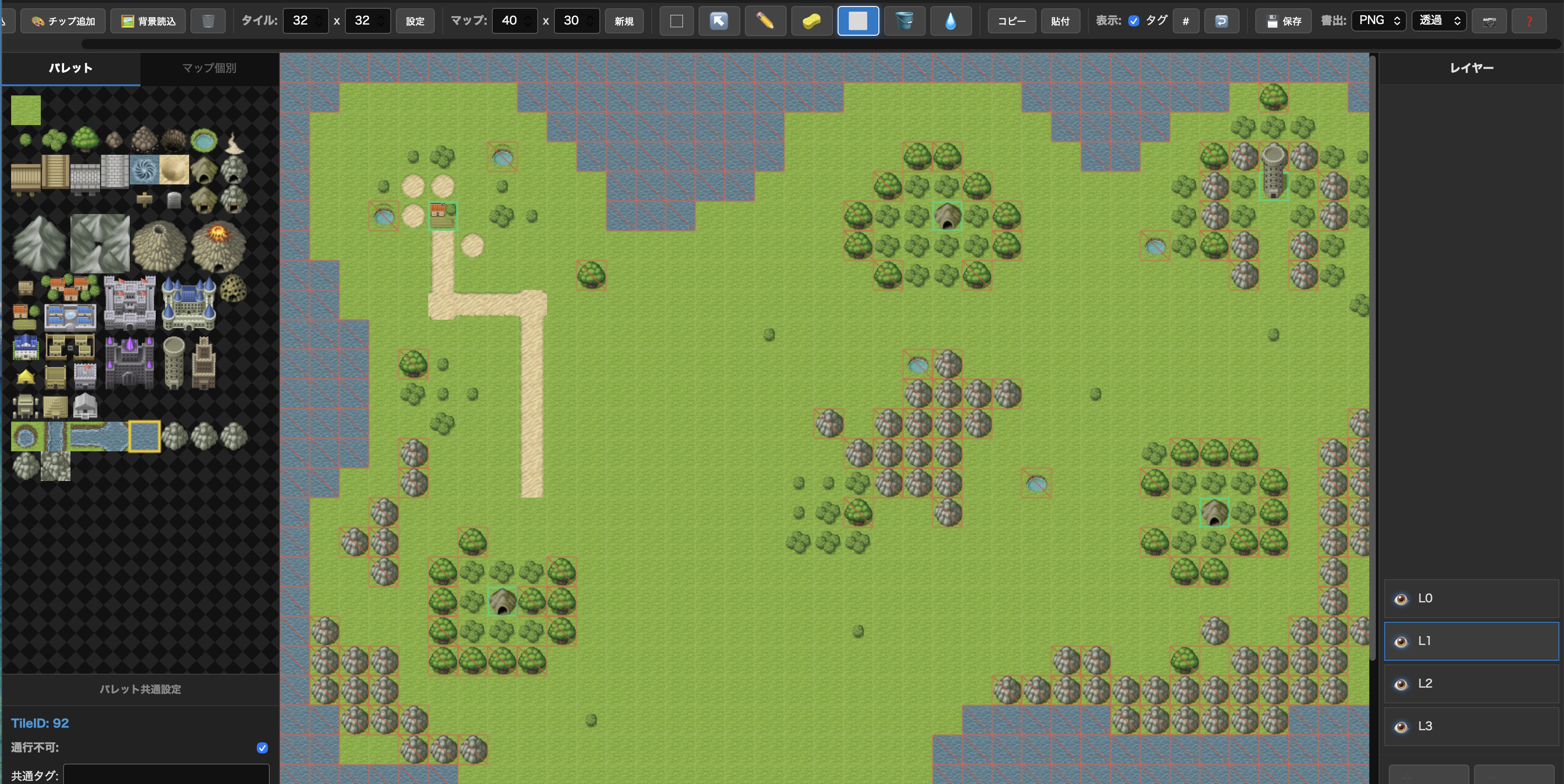Toggle the 通行不可 checkbox

click(262, 747)
